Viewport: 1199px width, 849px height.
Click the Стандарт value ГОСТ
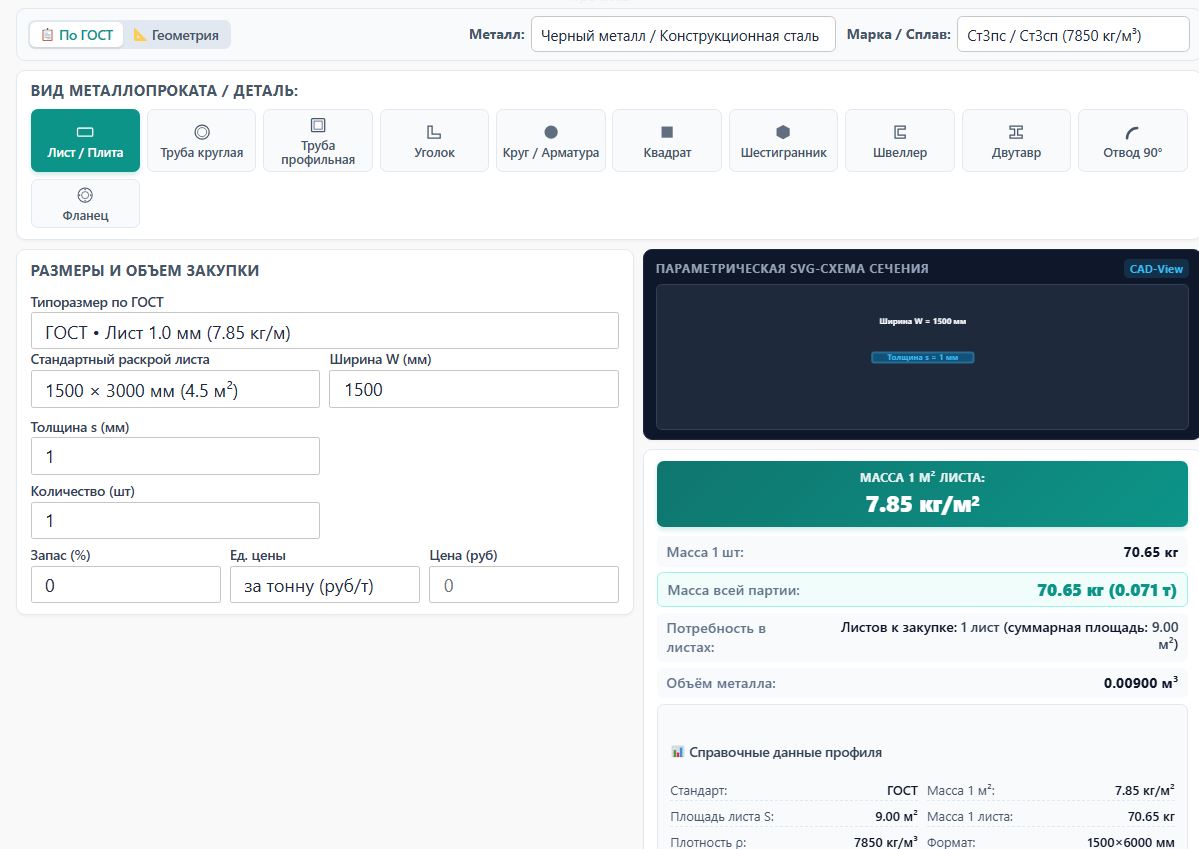pyautogui.click(x=902, y=791)
